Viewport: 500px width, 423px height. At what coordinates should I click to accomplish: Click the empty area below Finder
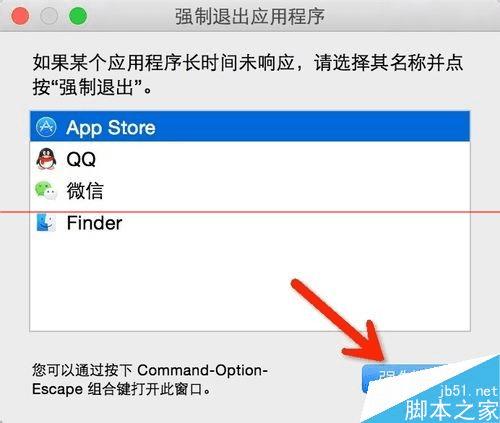(x=250, y=283)
